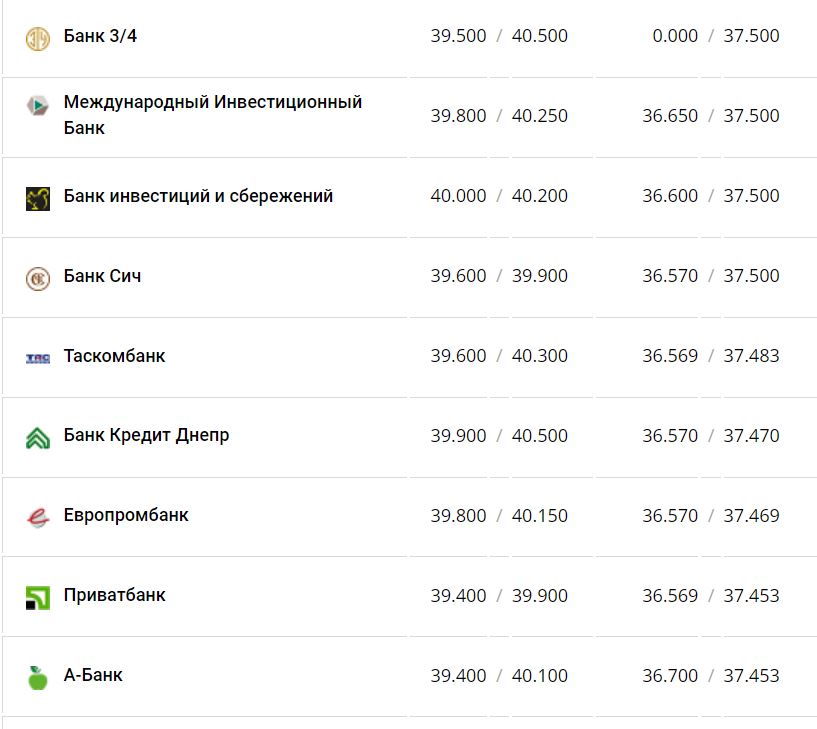Click the Приватбанк green square logo
This screenshot has height=729, width=817.
(x=37, y=597)
